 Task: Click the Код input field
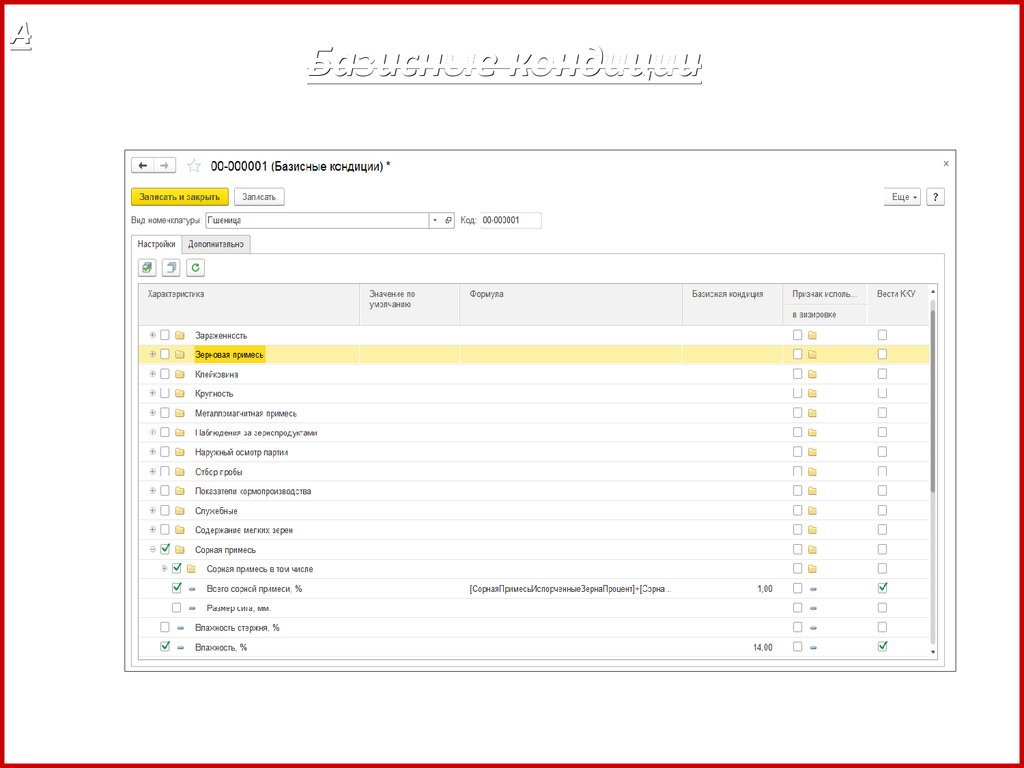click(x=510, y=220)
